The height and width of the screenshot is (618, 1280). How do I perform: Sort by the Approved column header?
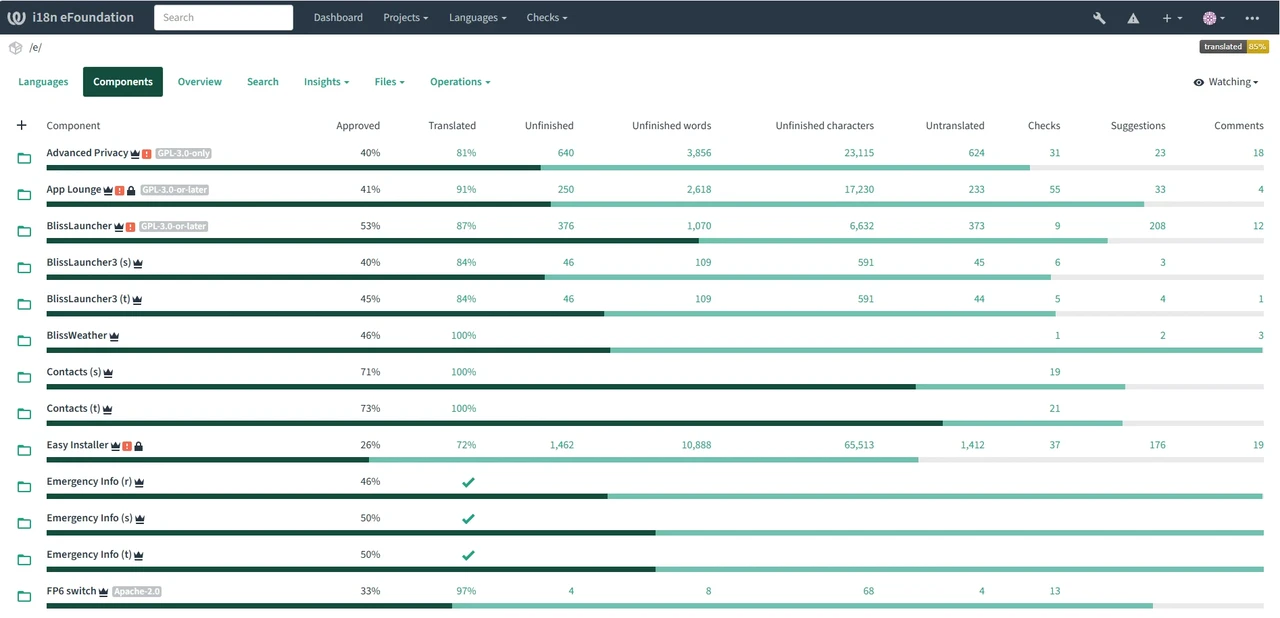pos(358,126)
